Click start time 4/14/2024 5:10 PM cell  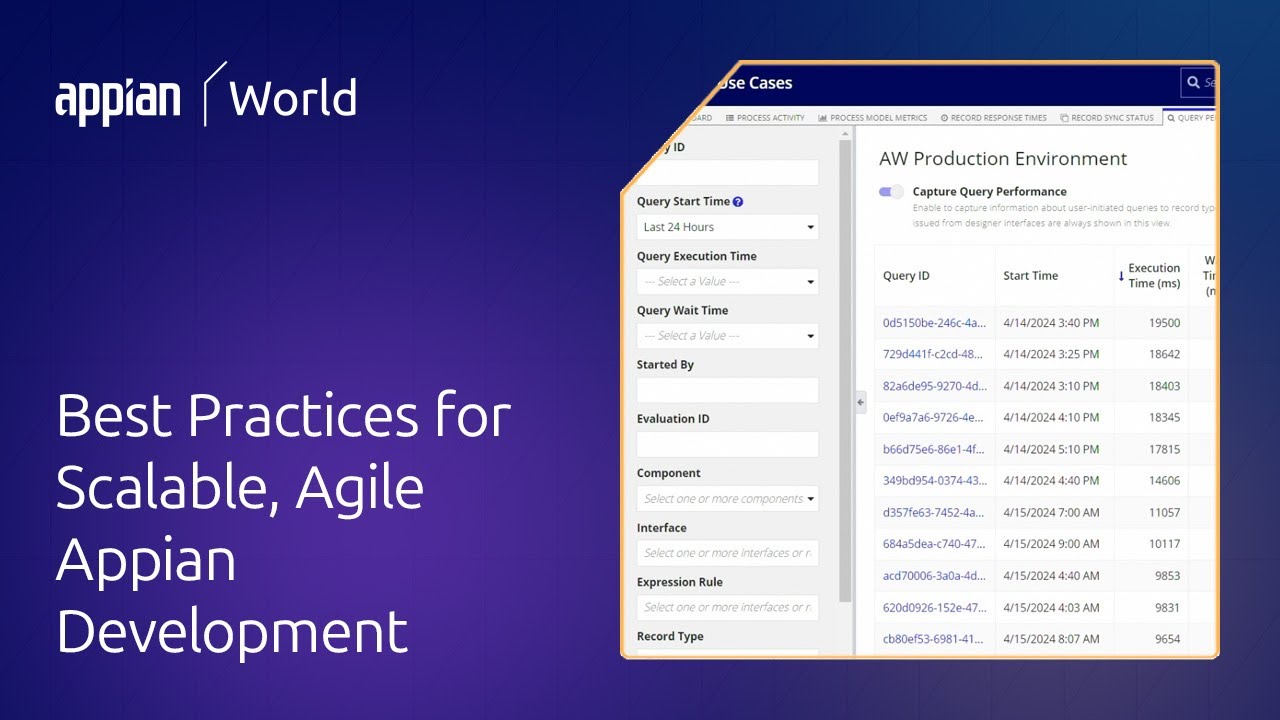tap(1051, 450)
